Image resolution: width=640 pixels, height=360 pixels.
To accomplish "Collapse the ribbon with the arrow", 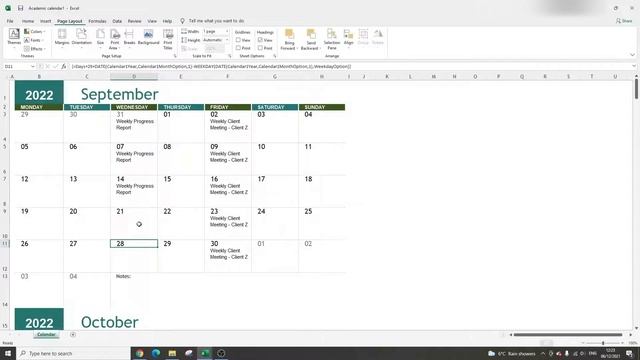I will 632,55.
